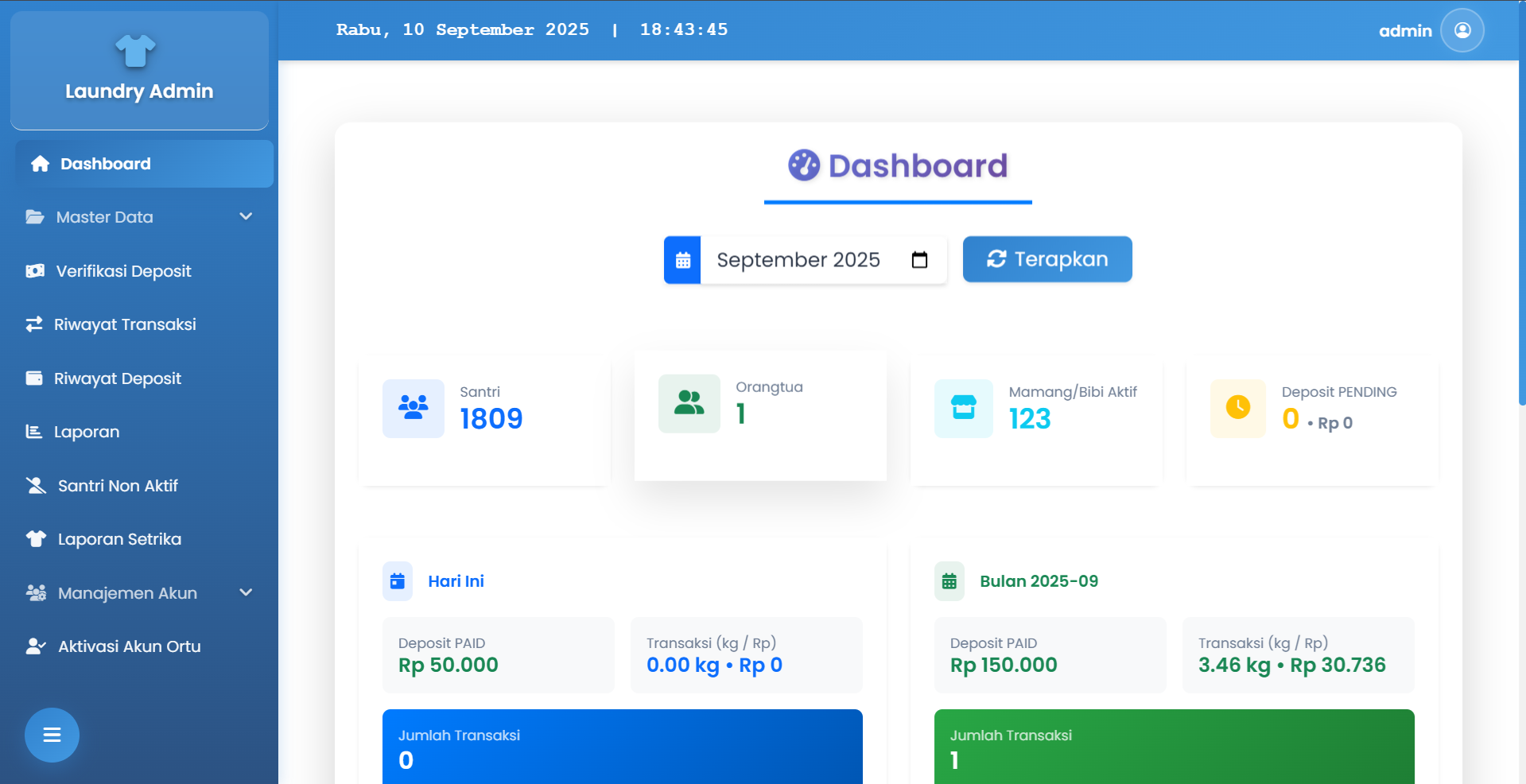
Task: Click the Orangtua green users icon
Action: tap(689, 403)
